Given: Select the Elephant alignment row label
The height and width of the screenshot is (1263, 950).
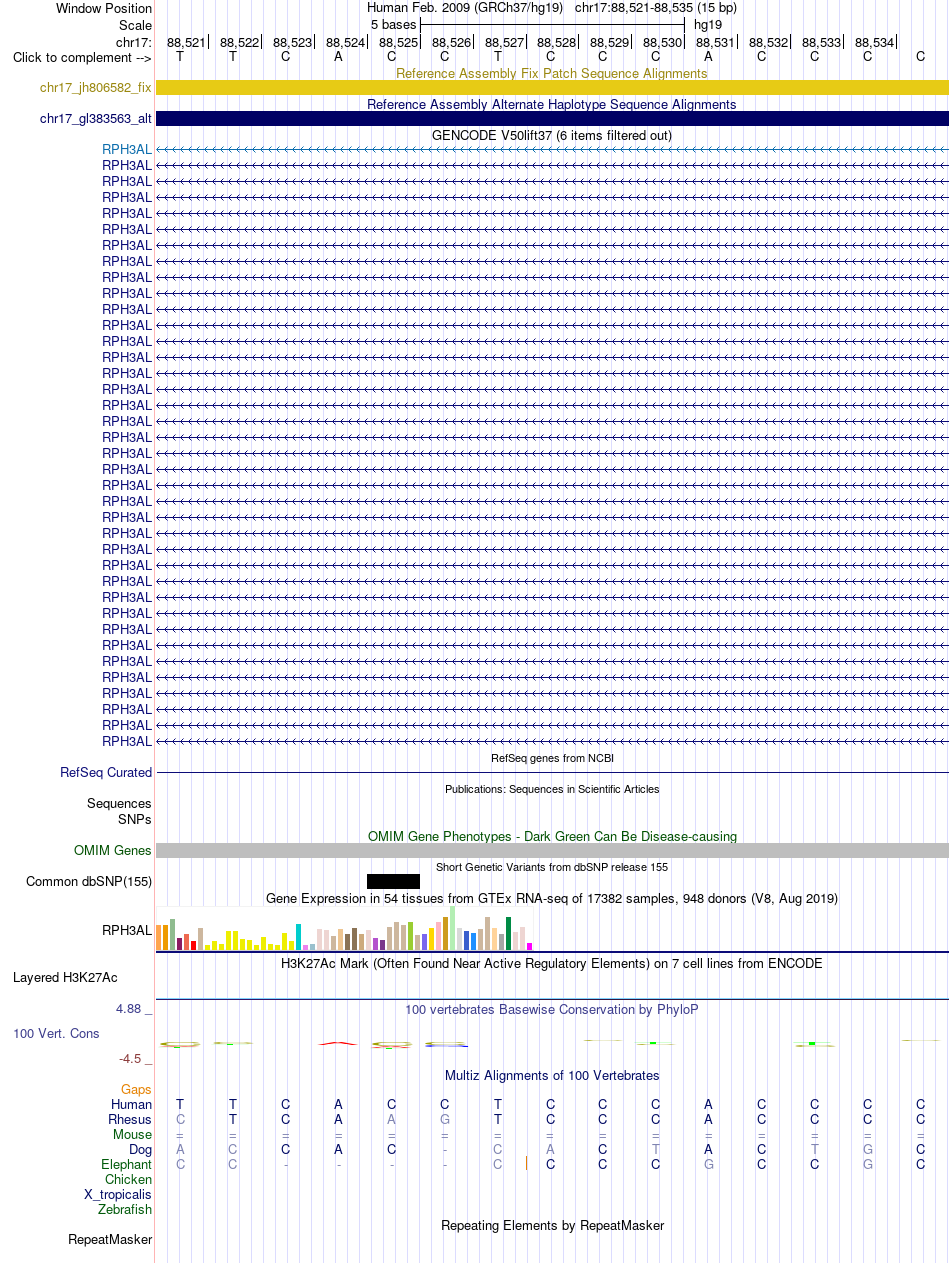Looking at the screenshot, I should coord(126,1164).
